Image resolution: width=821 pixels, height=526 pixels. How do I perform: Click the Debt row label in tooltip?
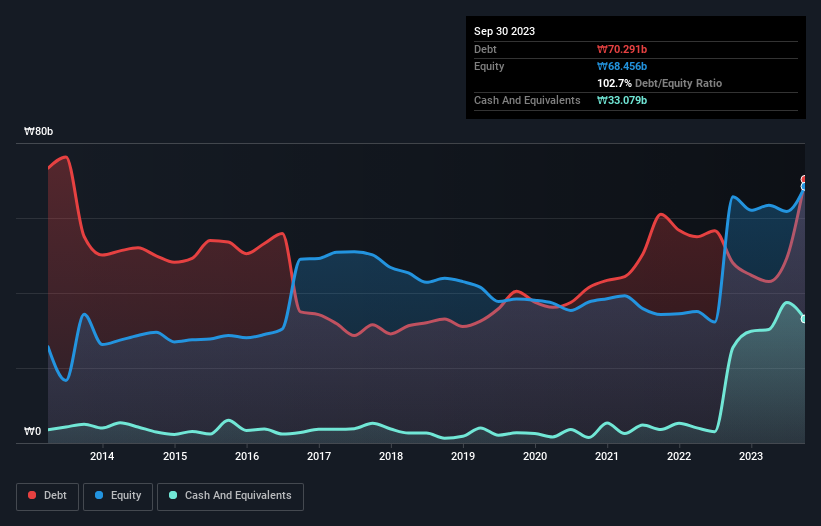pos(485,49)
